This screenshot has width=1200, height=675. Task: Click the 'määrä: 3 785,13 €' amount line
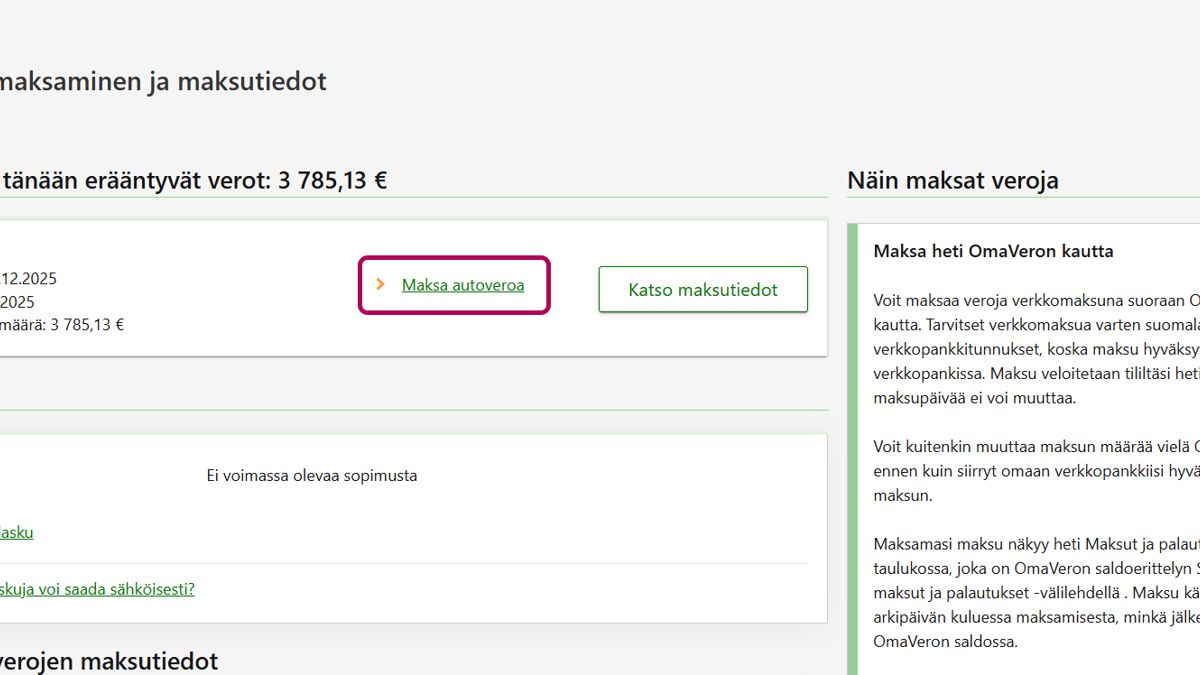62,324
